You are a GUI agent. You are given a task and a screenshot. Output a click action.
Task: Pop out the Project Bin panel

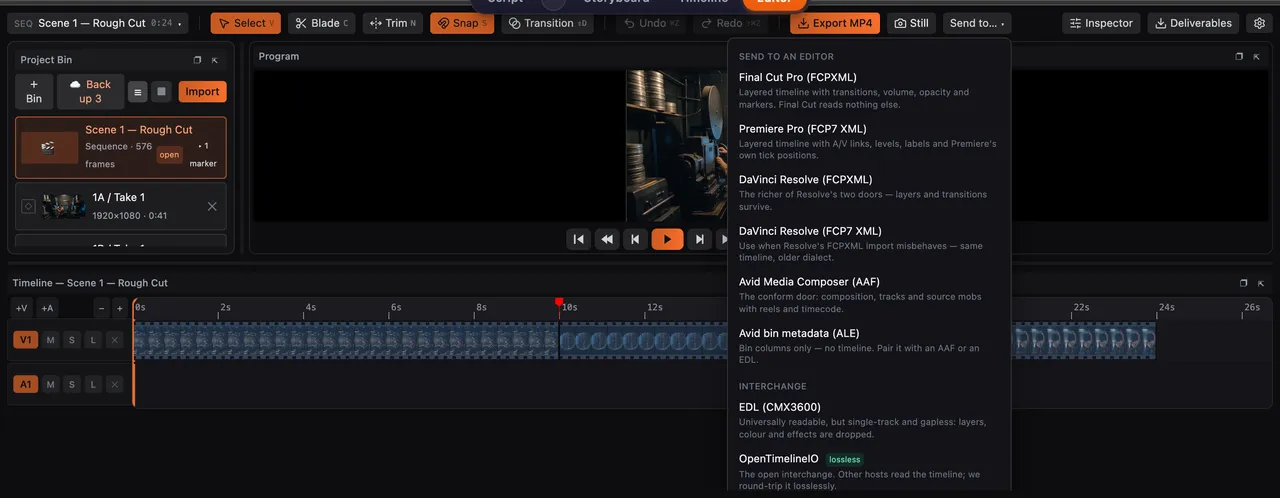click(x=197, y=60)
